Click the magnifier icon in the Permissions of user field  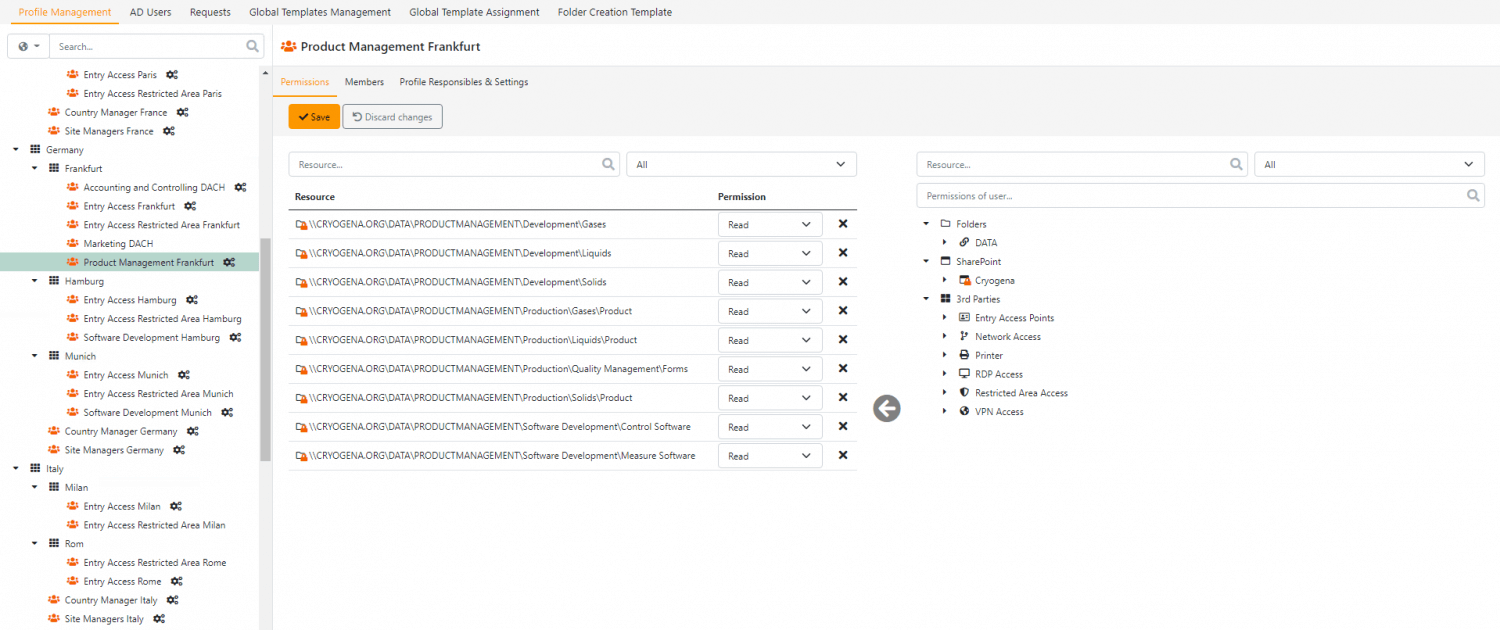point(1473,196)
